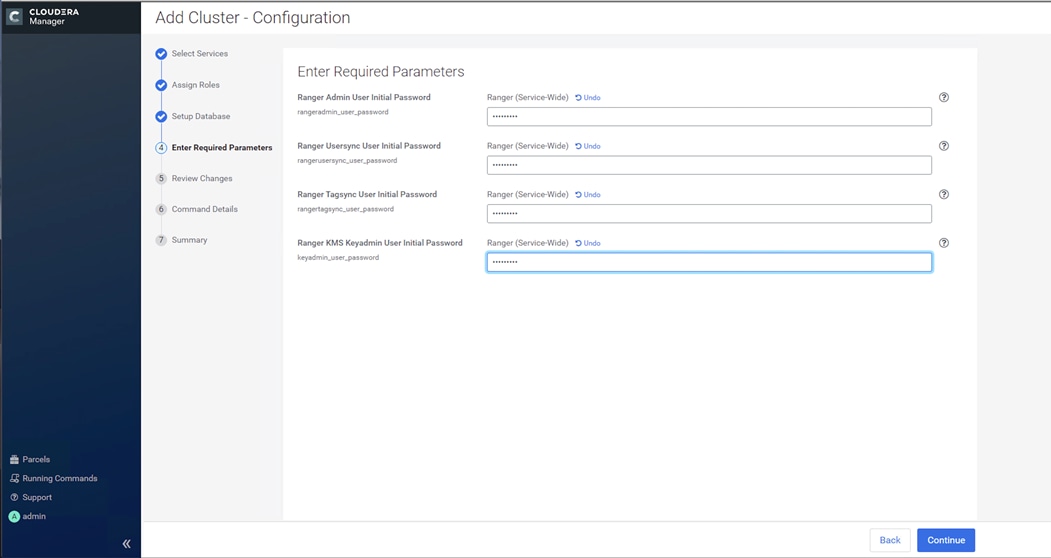Image resolution: width=1051 pixels, height=558 pixels.
Task: Collapse the sidebar with double chevron
Action: pos(126,543)
